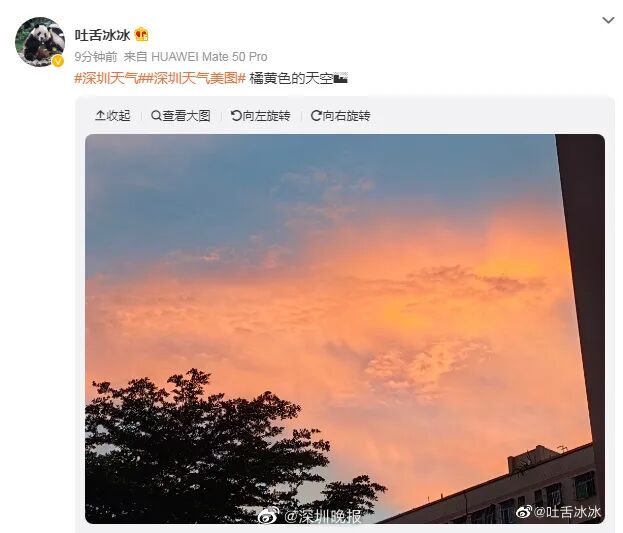This screenshot has height=533, width=623.
Task: Open the post options chevron menu
Action: pos(608,20)
